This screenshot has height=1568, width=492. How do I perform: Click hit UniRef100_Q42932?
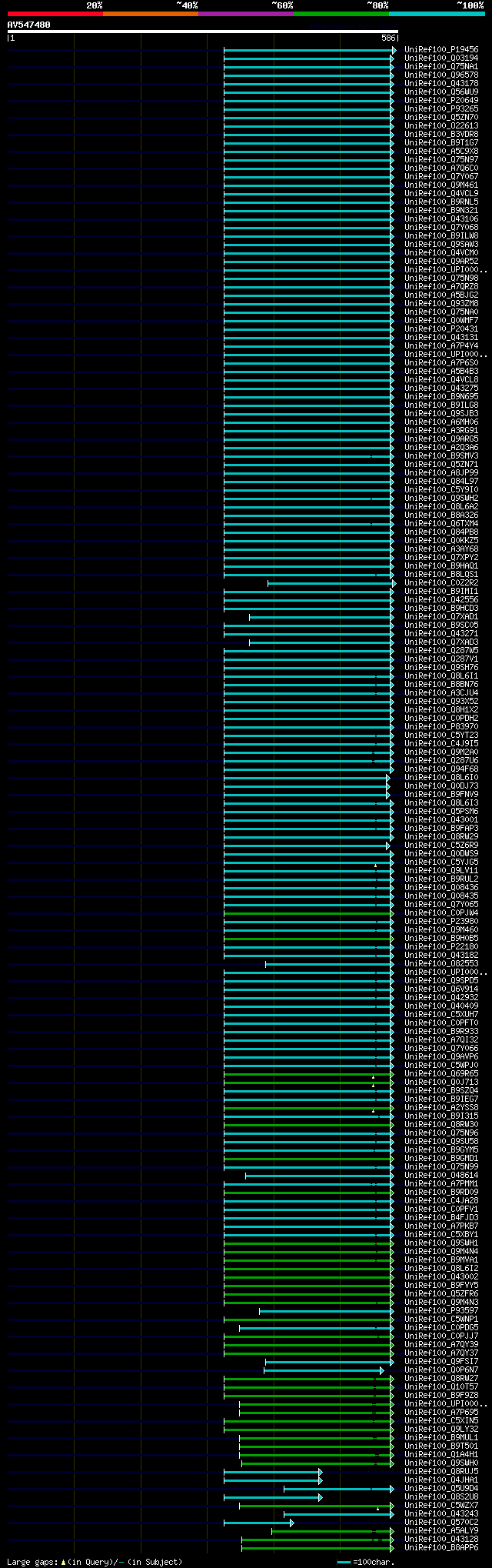click(441, 998)
